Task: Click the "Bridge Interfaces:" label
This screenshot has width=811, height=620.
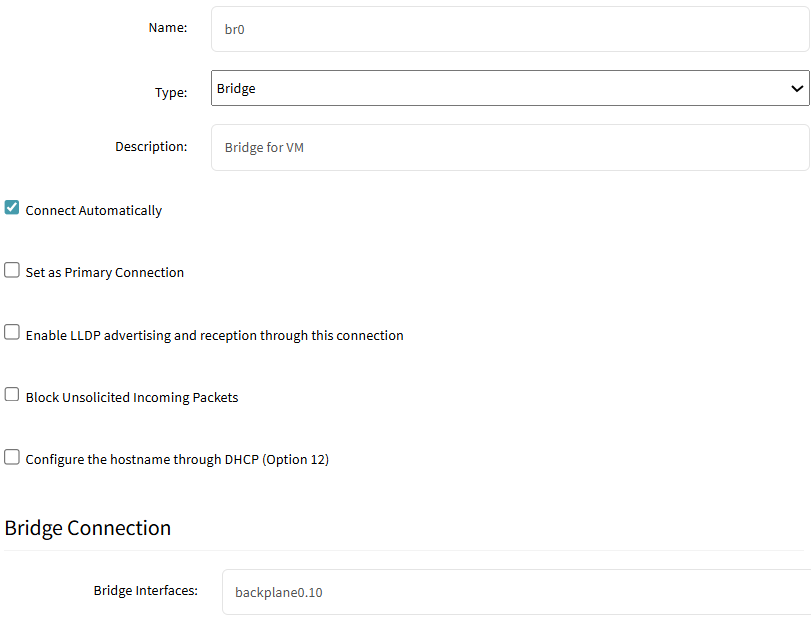Action: tap(145, 591)
